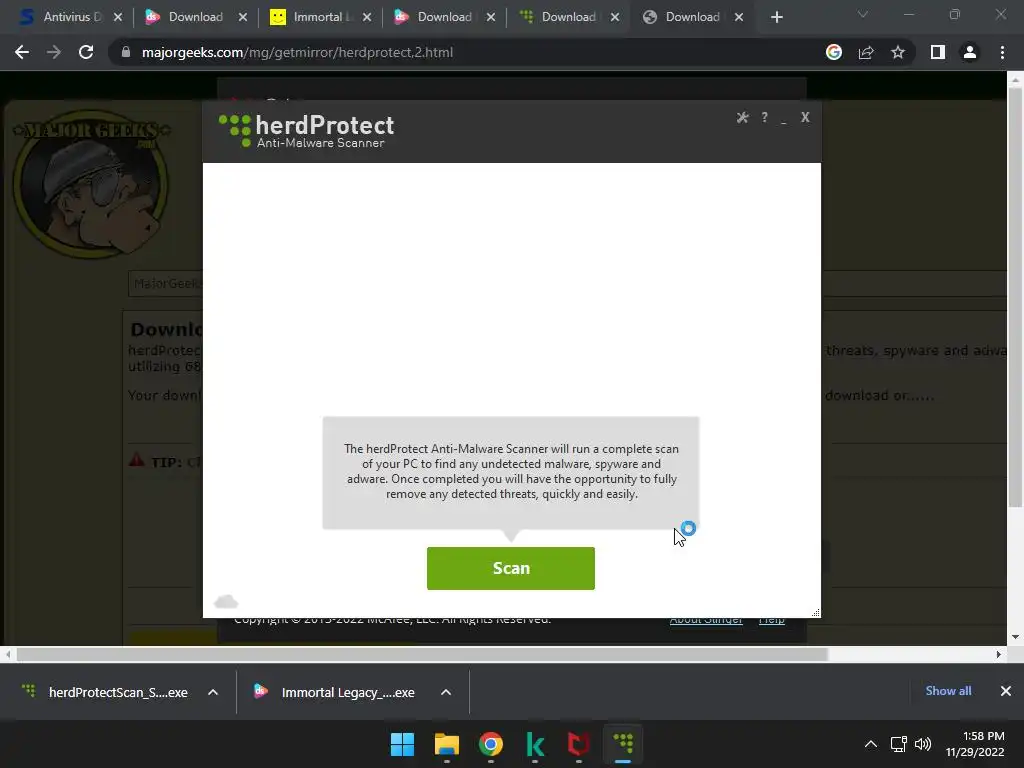Viewport: 1024px width, 768px height.
Task: Open Chrome from taskbar
Action: [x=490, y=744]
